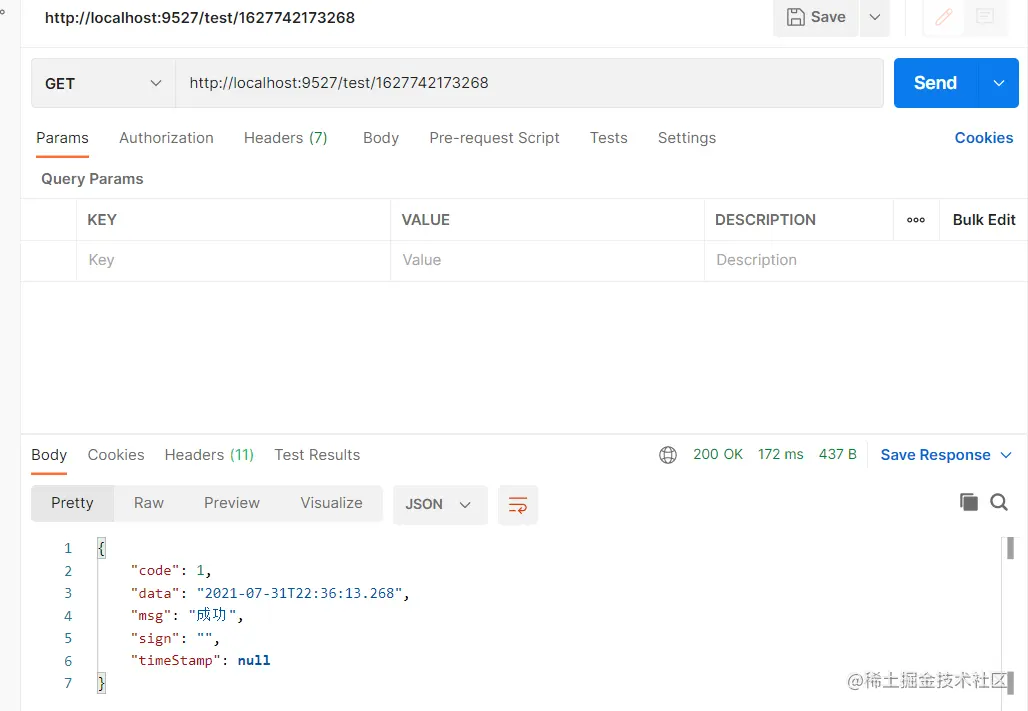The image size is (1028, 711).
Task: Toggle line wrapping in the response viewer
Action: pyautogui.click(x=517, y=504)
